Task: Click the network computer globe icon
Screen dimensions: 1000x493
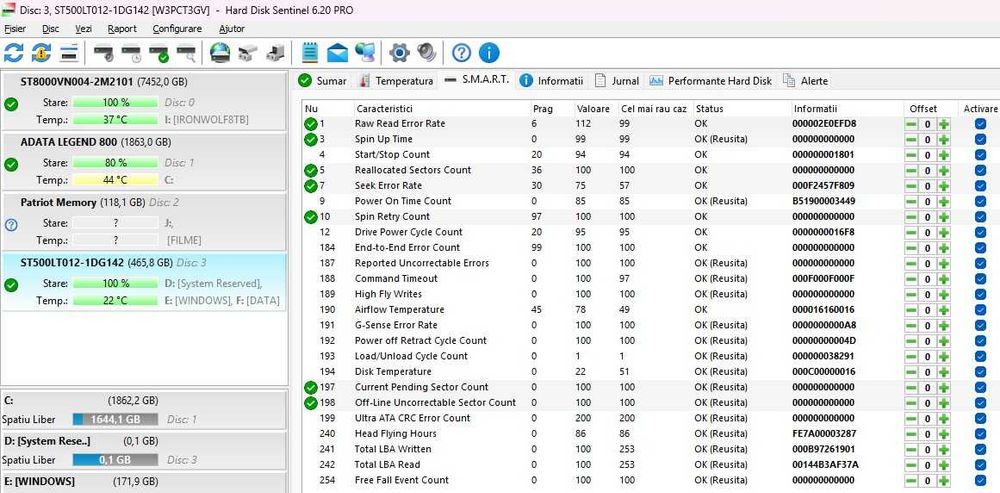Action: (365, 53)
